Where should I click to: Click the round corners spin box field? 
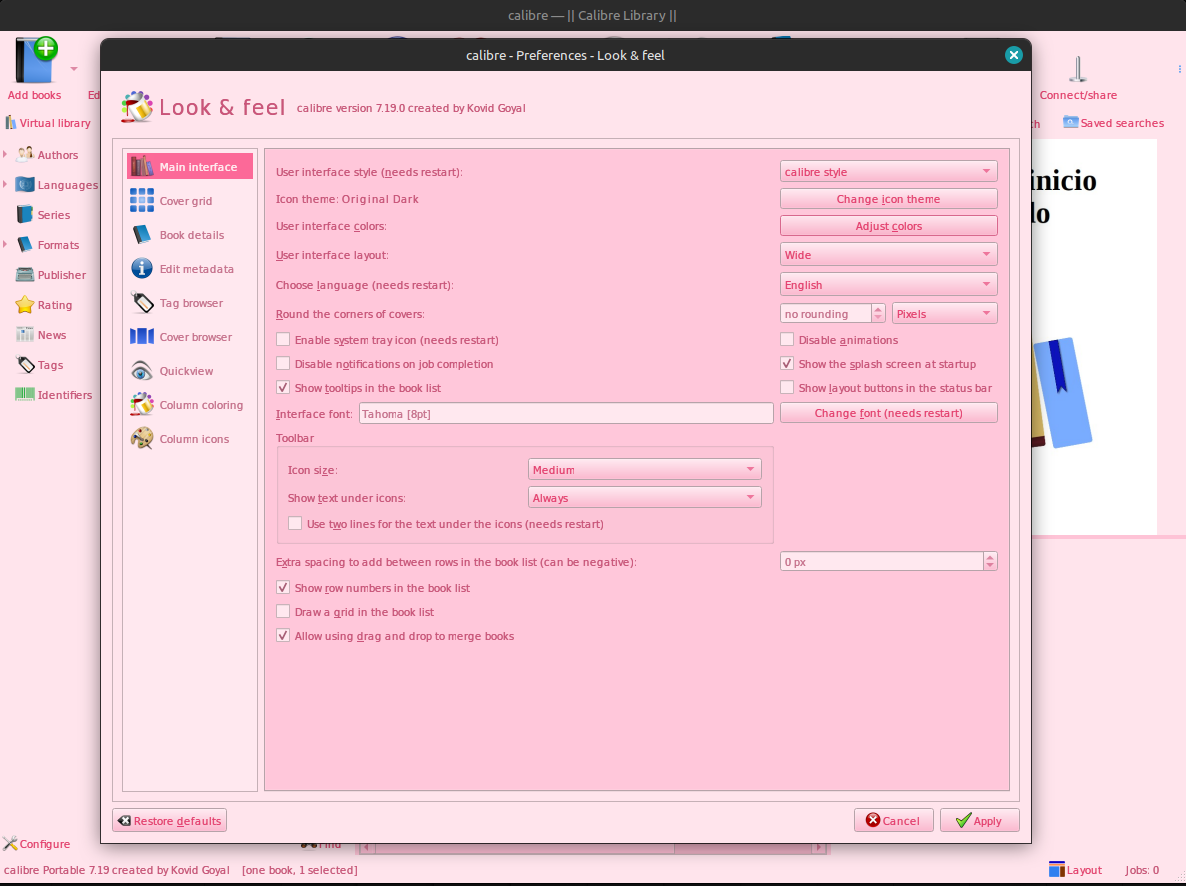pos(825,313)
